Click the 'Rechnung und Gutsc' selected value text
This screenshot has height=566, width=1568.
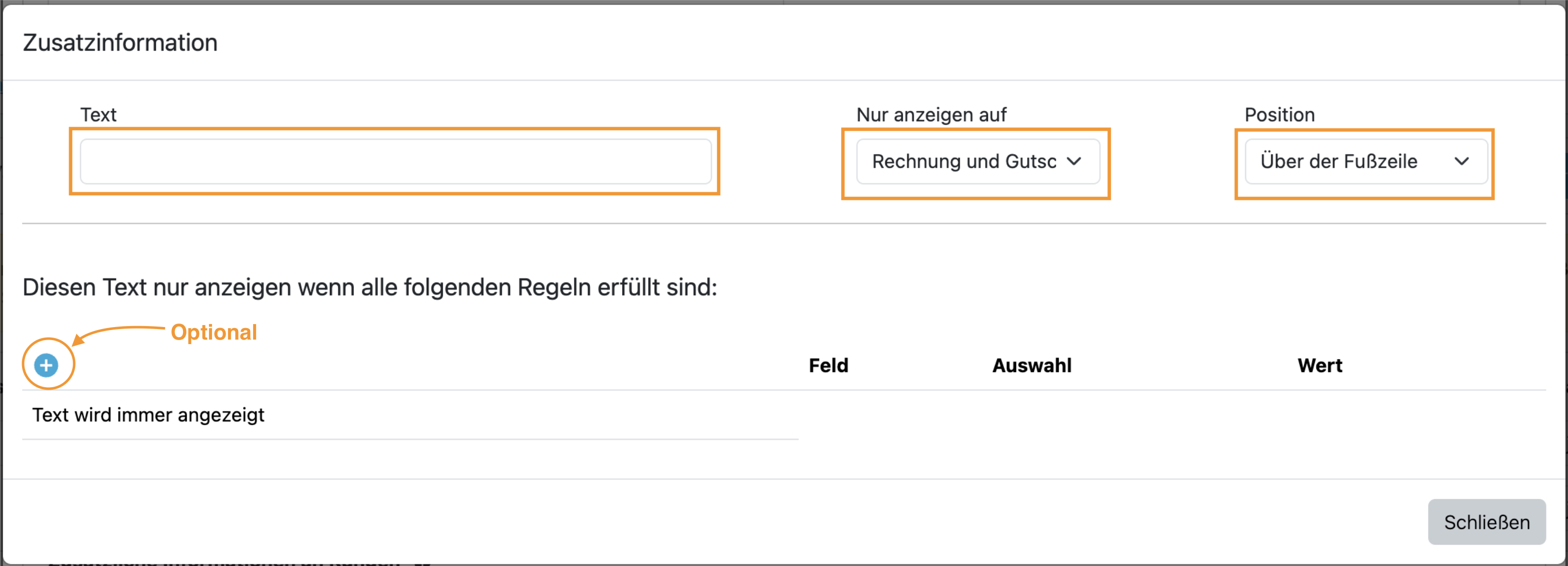point(963,162)
